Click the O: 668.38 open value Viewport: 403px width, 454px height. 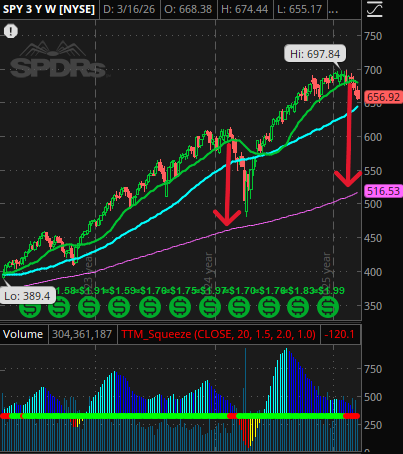[188, 9]
